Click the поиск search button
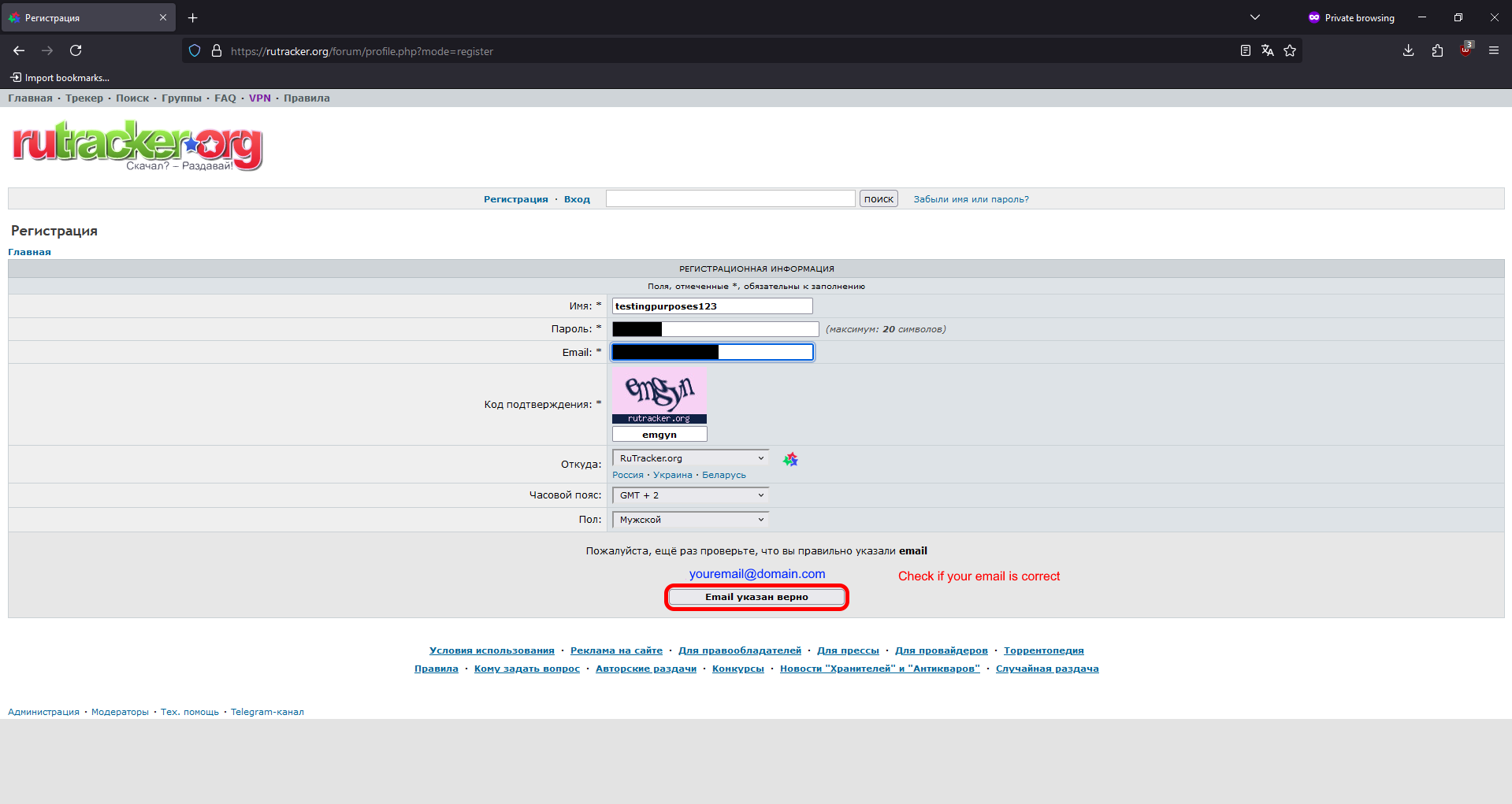Image resolution: width=1512 pixels, height=804 pixels. [879, 199]
